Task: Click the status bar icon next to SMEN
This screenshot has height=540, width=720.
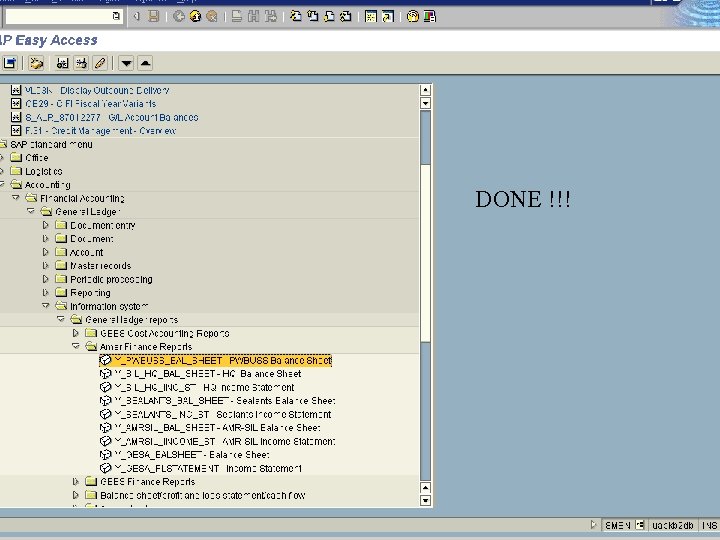Action: [640, 525]
